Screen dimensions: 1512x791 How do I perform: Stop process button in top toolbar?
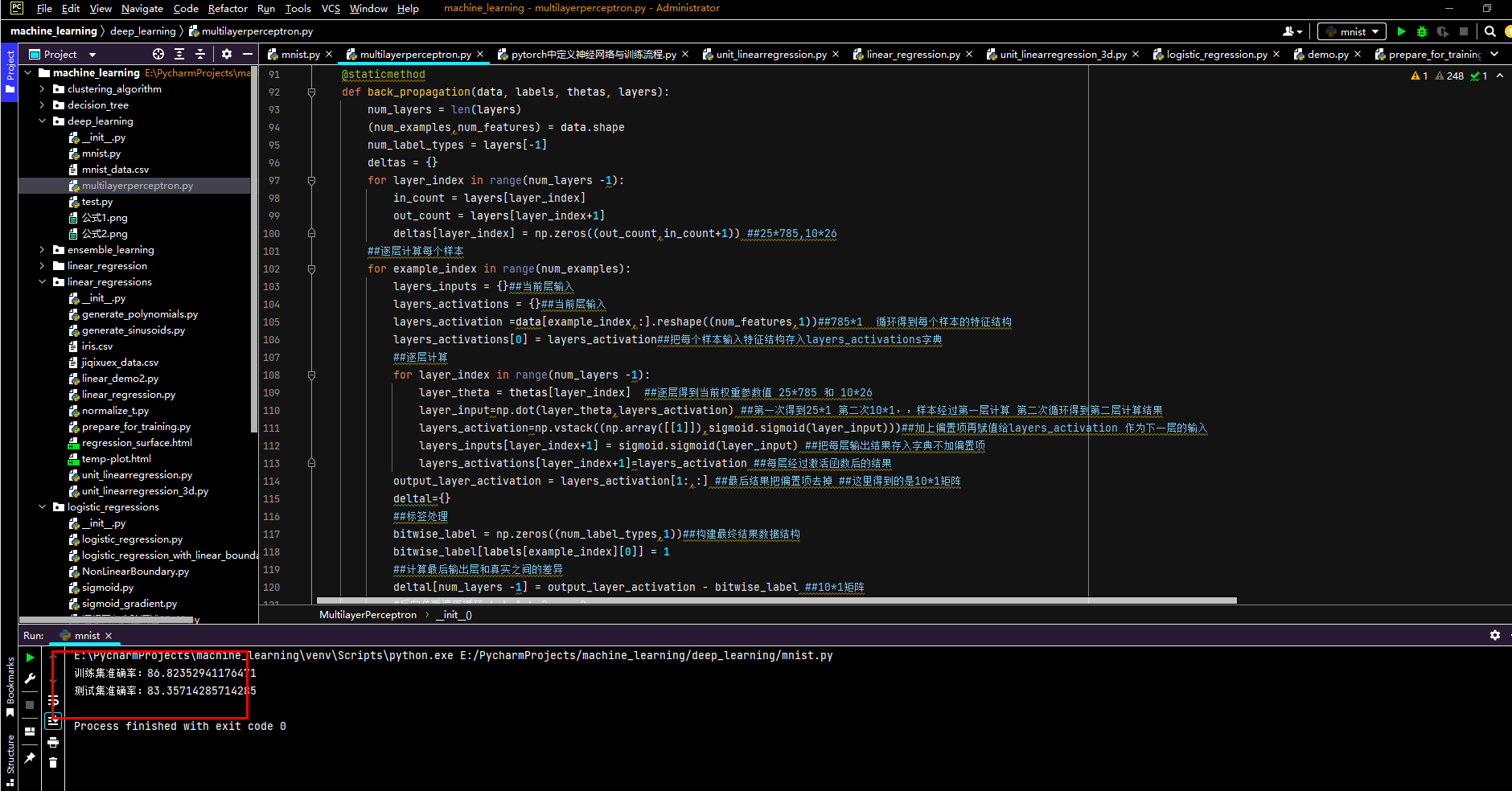click(x=1464, y=31)
